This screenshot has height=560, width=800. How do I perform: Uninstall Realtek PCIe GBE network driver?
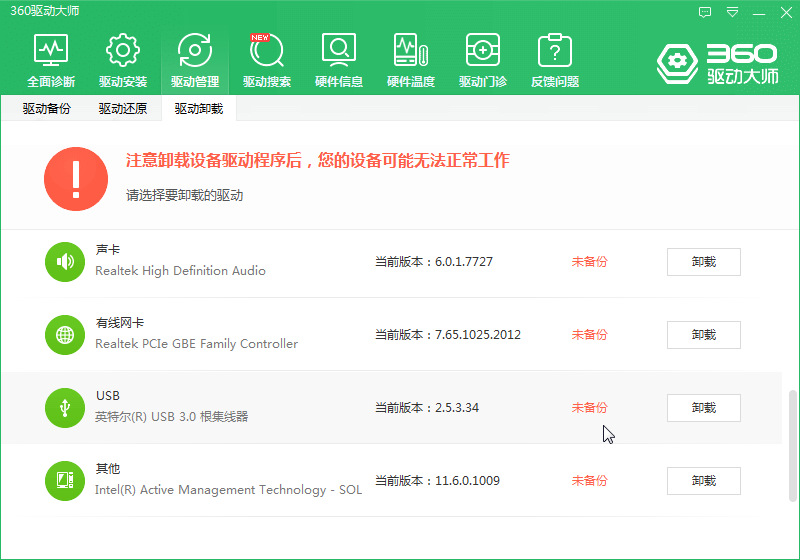point(703,335)
